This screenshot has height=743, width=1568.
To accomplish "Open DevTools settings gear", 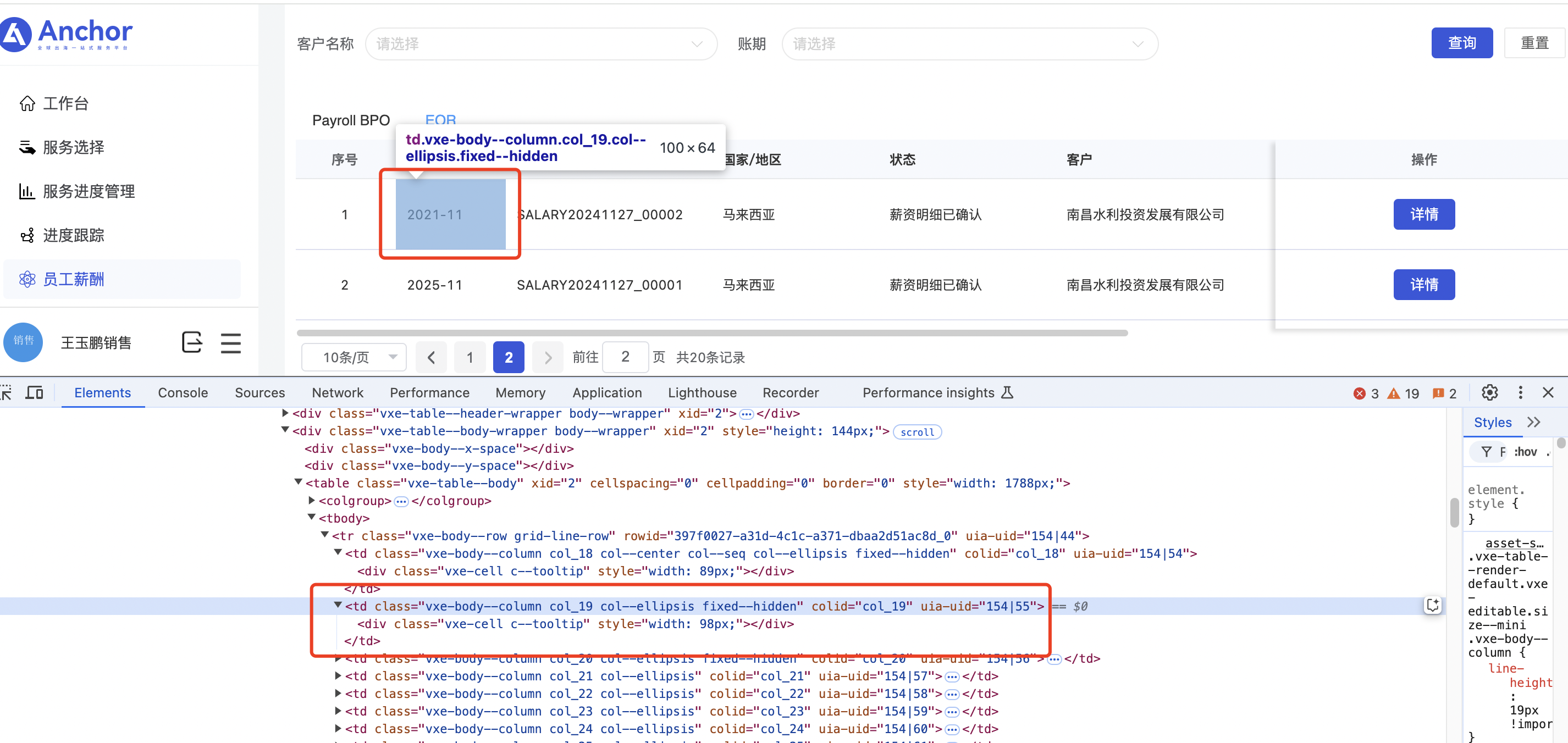I will pos(1489,392).
